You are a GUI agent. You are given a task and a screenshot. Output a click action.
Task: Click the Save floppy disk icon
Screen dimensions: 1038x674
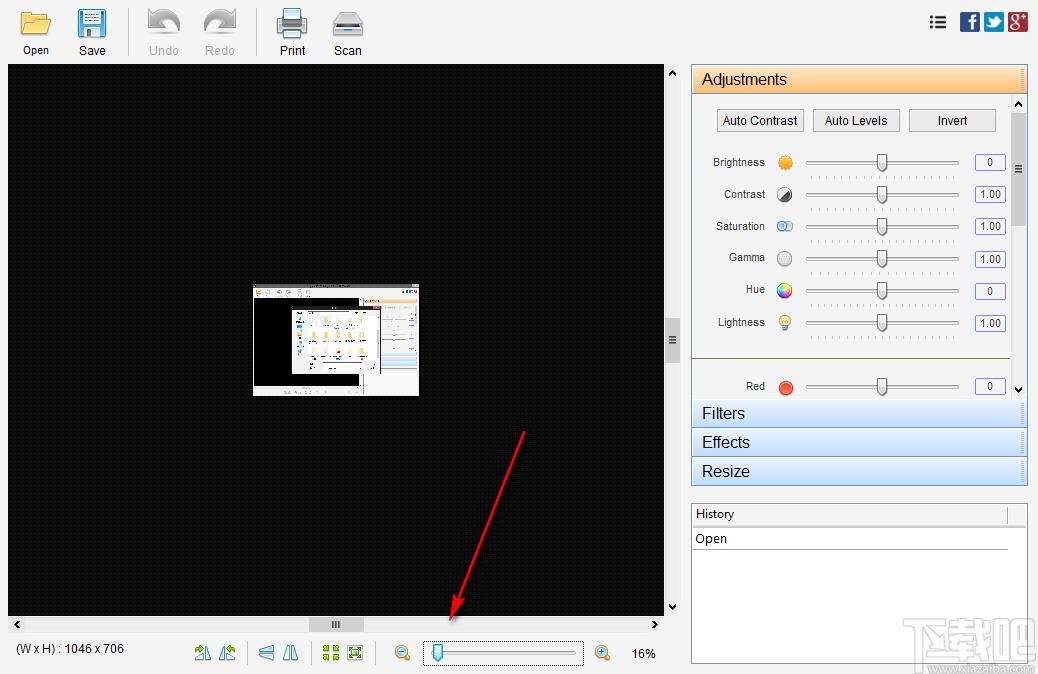click(91, 24)
